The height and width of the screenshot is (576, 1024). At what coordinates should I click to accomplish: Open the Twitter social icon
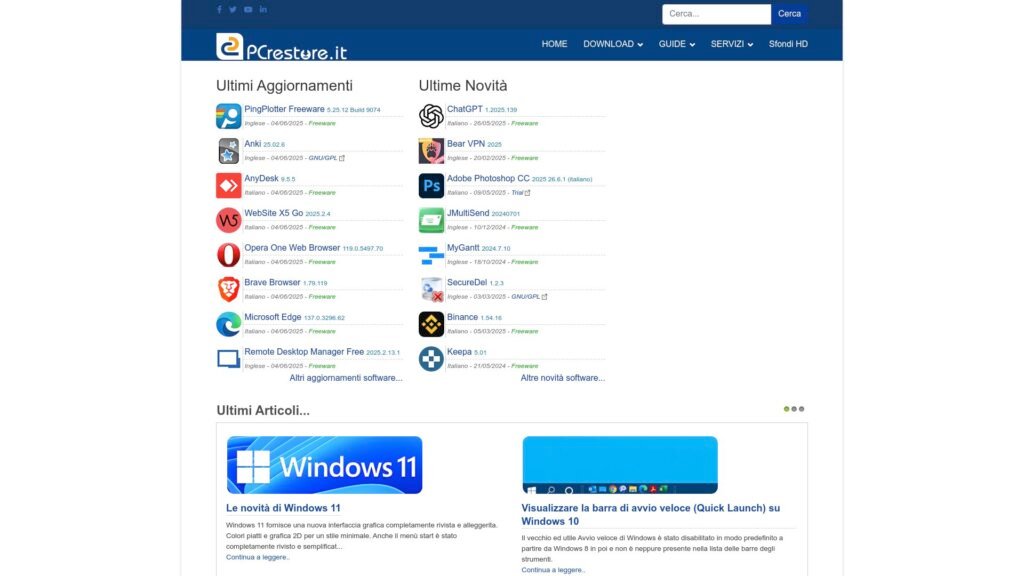[x=232, y=10]
